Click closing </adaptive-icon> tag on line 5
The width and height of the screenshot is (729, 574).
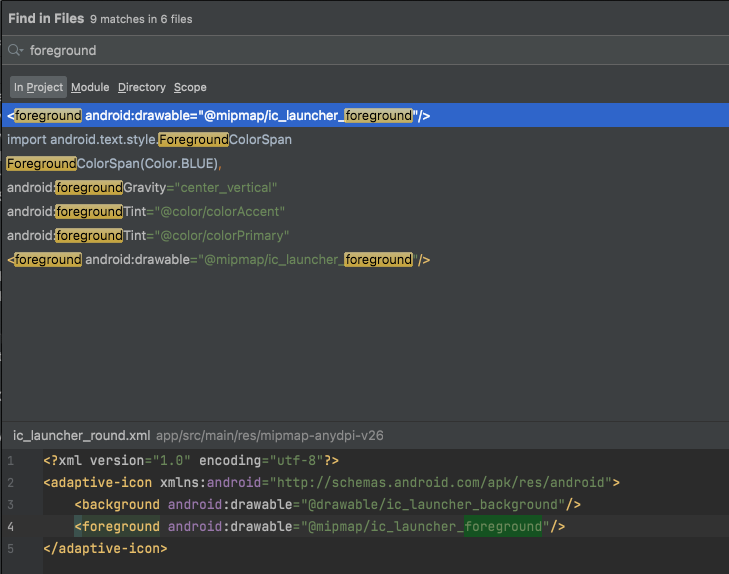pyautogui.click(x=105, y=548)
